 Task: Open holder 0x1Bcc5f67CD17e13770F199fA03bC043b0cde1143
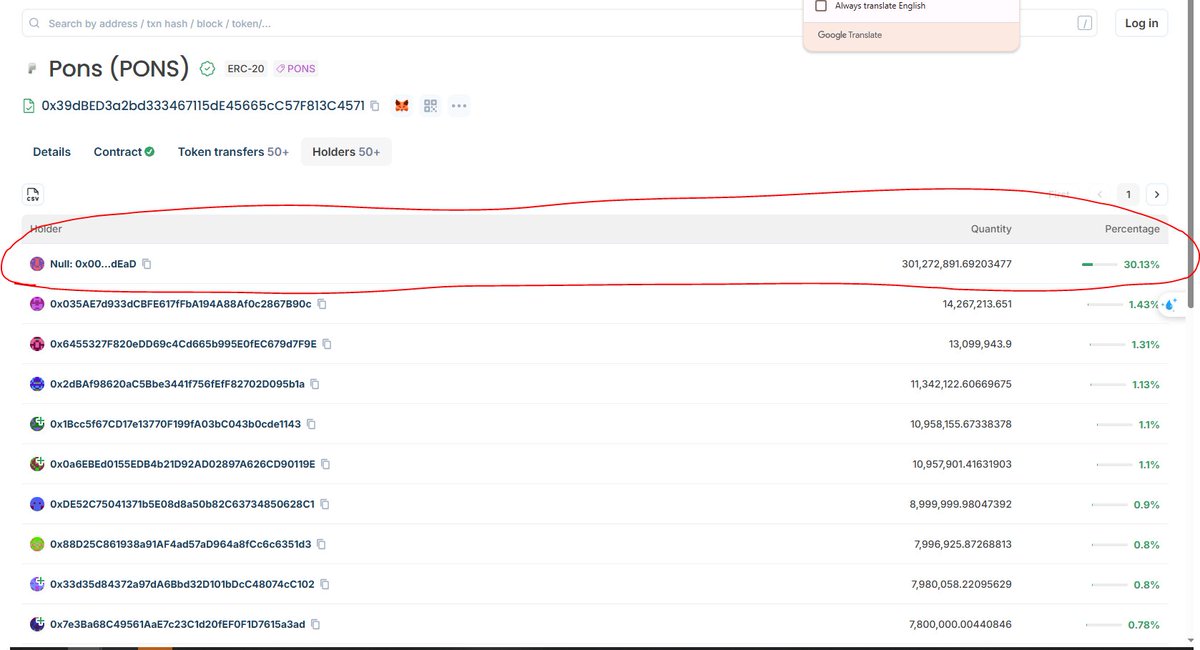coord(175,424)
